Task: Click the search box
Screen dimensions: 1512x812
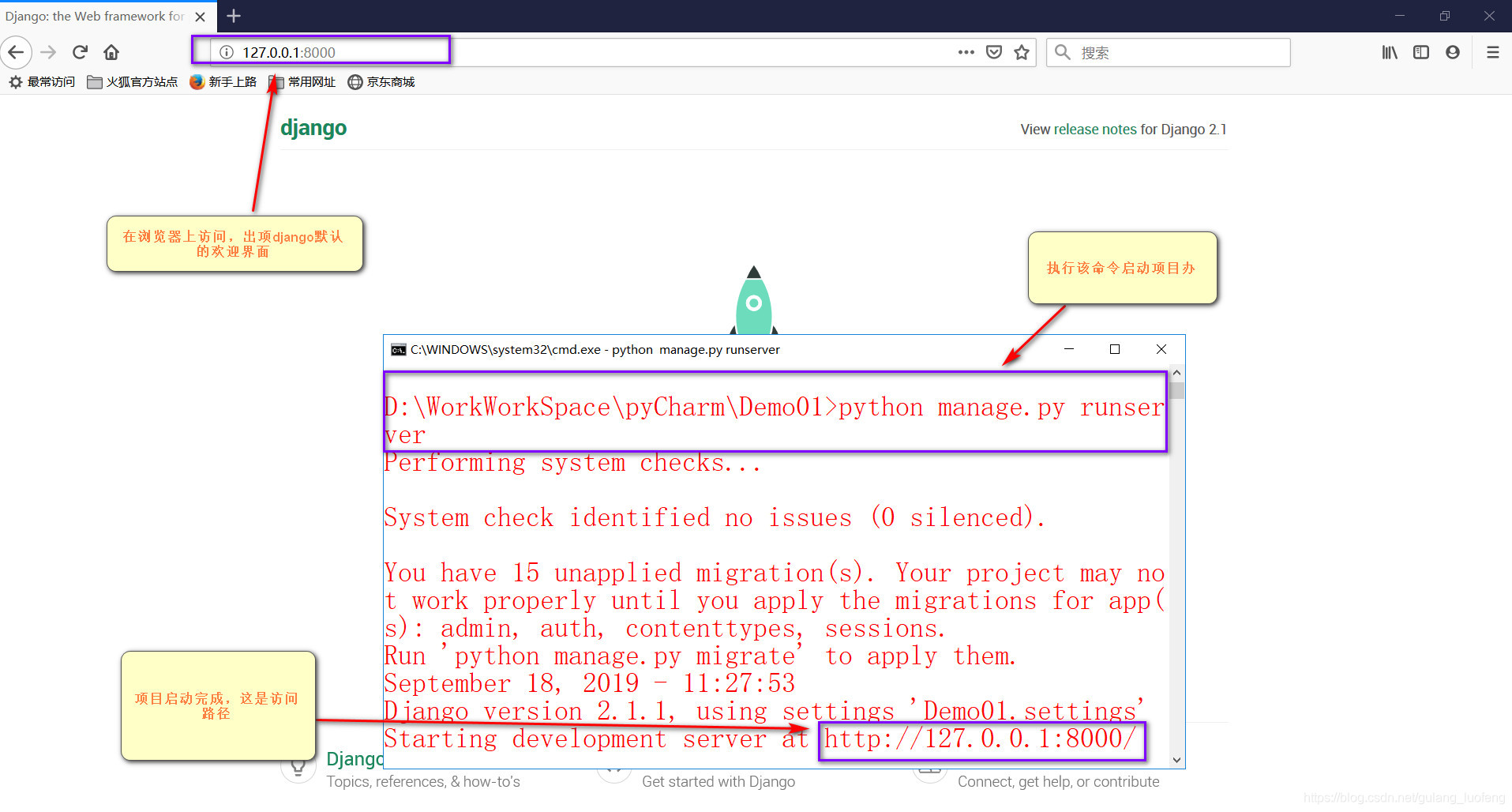Action: point(1169,52)
